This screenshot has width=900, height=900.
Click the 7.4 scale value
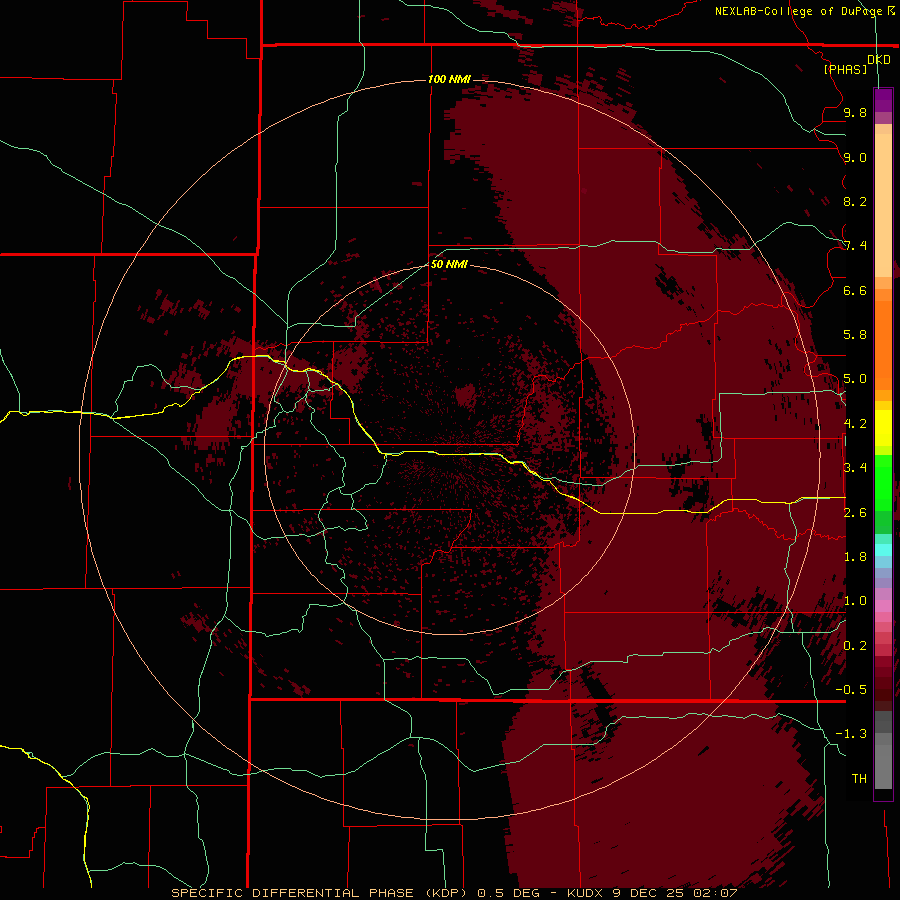pos(855,246)
